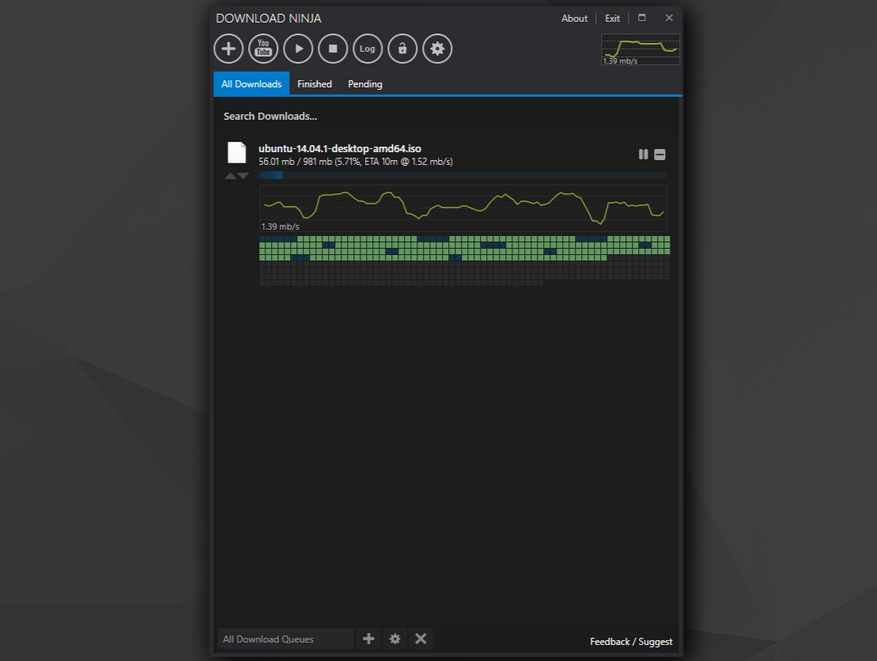Open the YouTube download tool
The image size is (877, 661).
263,49
